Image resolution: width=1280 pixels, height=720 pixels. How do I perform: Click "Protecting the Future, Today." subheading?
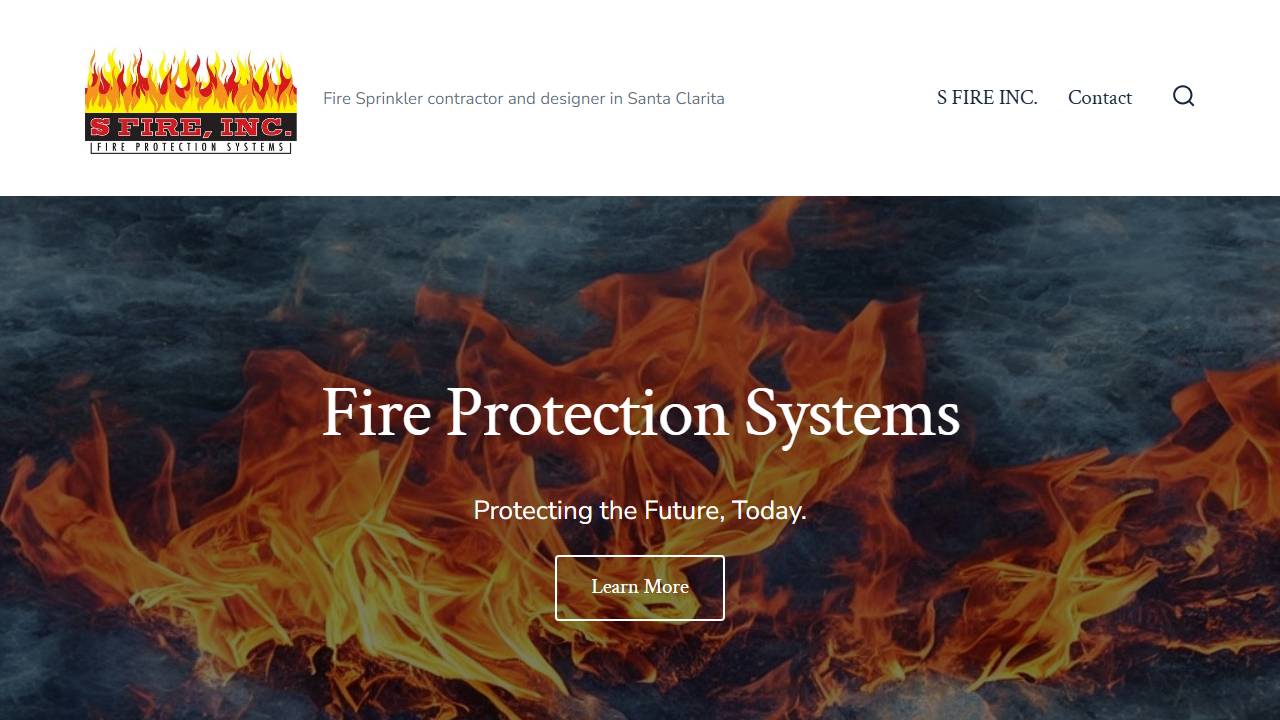[x=640, y=510]
